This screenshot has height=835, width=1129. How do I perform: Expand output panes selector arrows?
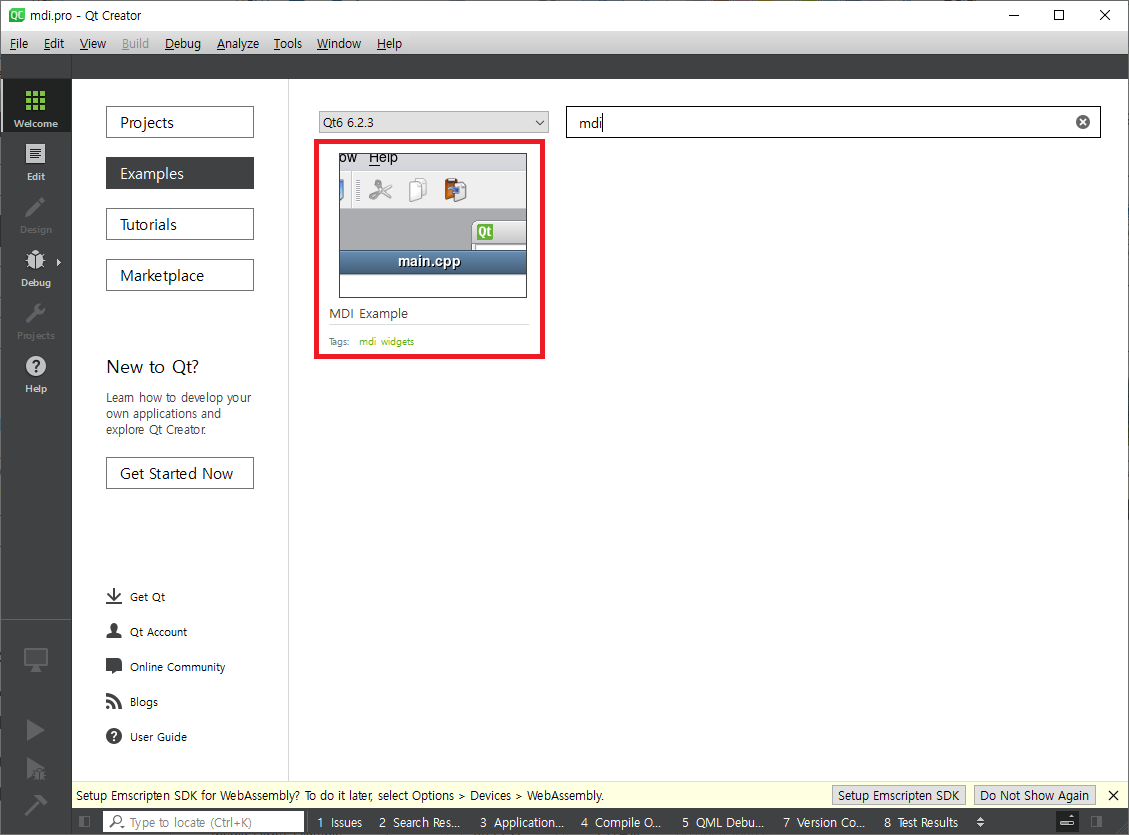pos(980,822)
